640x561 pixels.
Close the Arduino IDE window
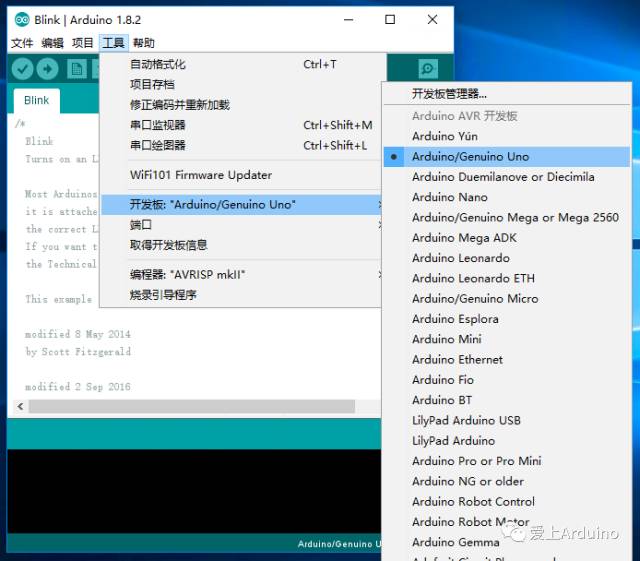click(x=432, y=20)
